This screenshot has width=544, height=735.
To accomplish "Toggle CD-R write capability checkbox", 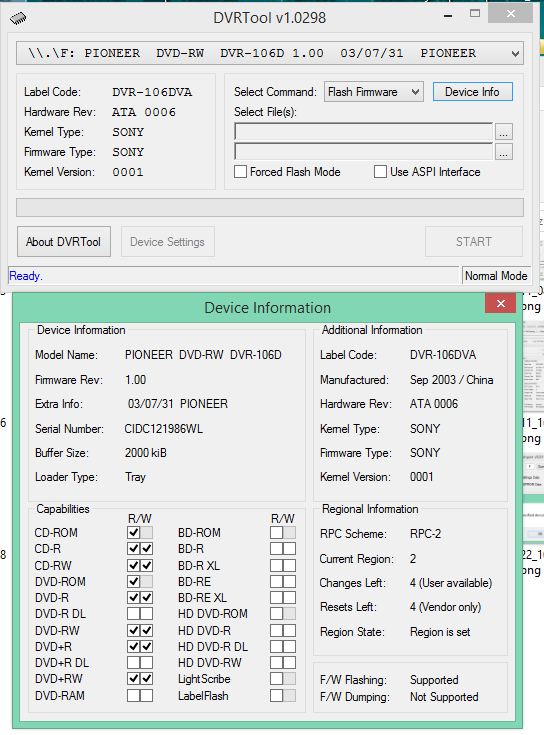I will tap(147, 548).
